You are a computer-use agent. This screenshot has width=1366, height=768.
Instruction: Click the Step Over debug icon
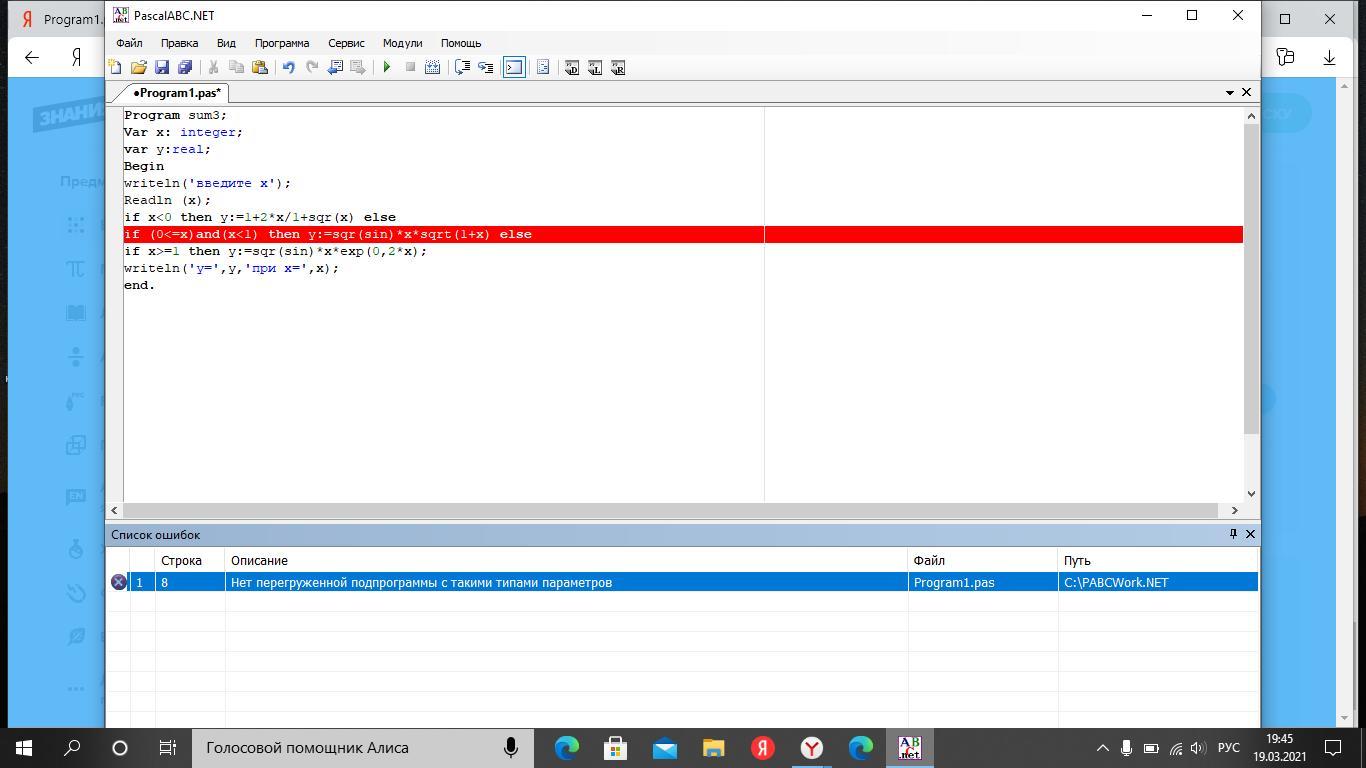462,67
